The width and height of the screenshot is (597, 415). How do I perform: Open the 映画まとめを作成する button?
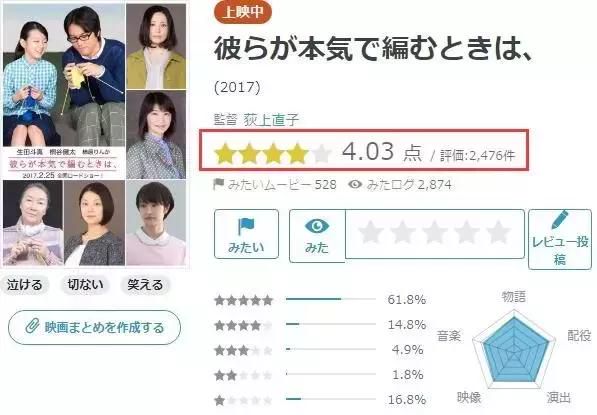point(94,327)
